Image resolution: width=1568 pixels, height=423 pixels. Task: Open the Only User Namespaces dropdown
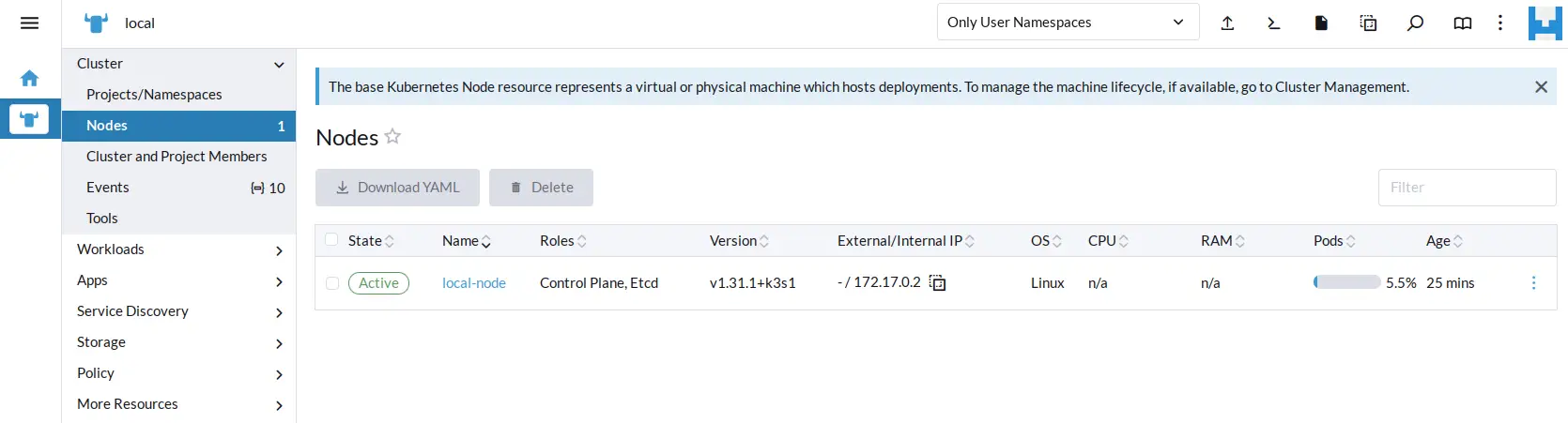tap(1068, 23)
